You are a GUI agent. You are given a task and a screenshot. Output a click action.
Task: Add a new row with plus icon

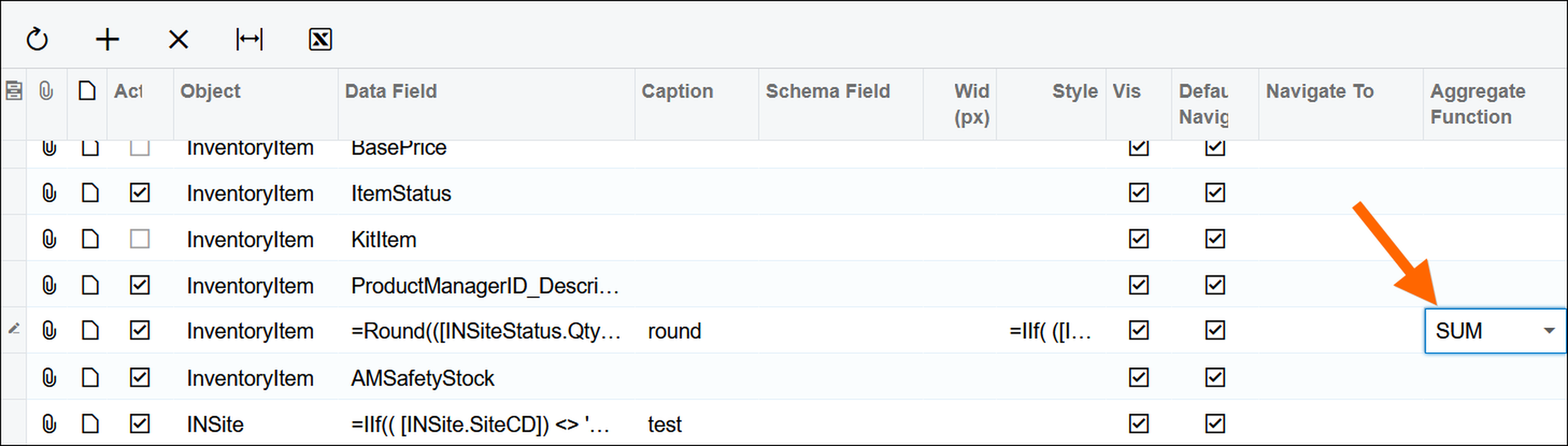108,40
